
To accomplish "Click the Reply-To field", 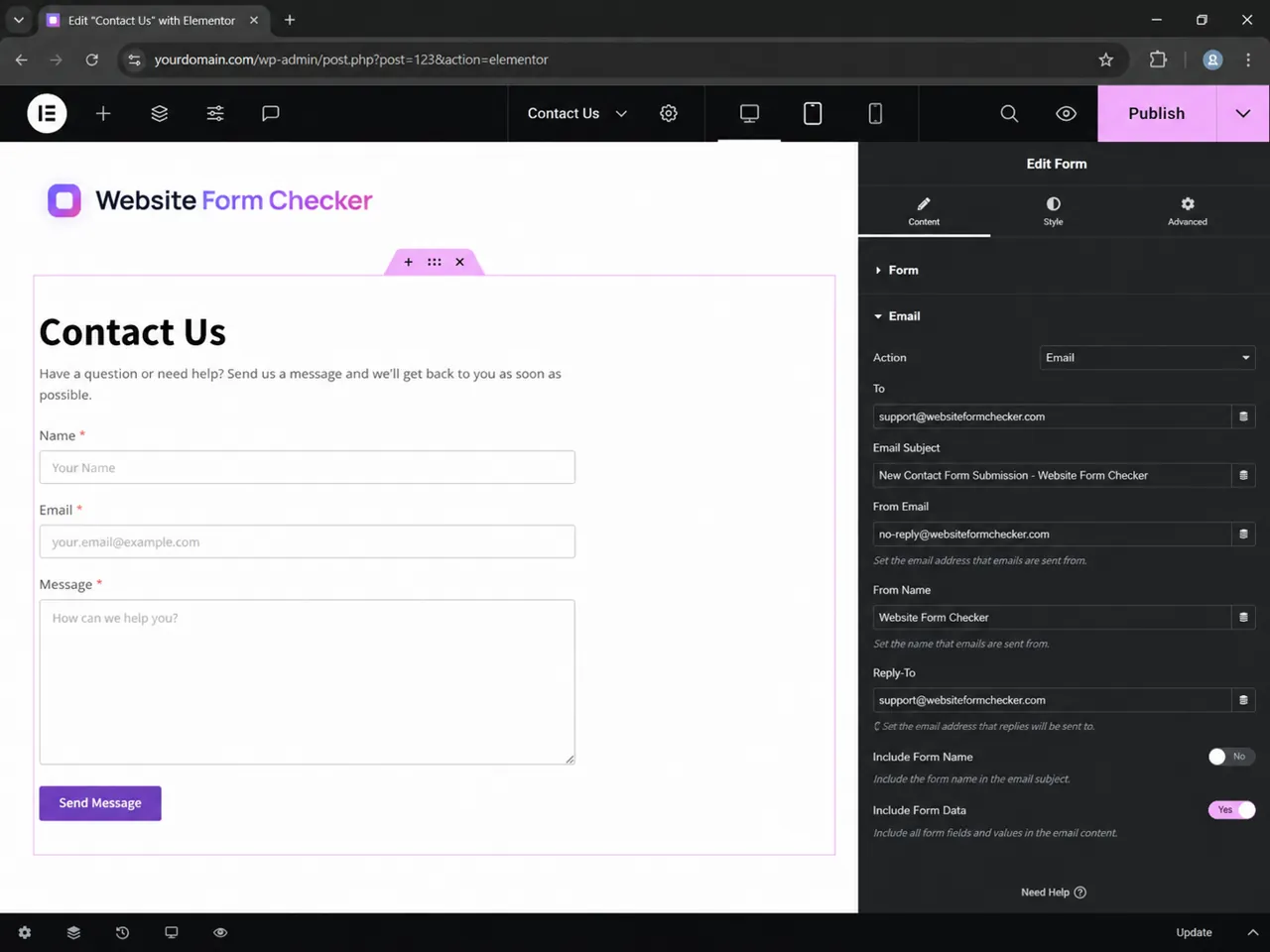I will (1052, 700).
